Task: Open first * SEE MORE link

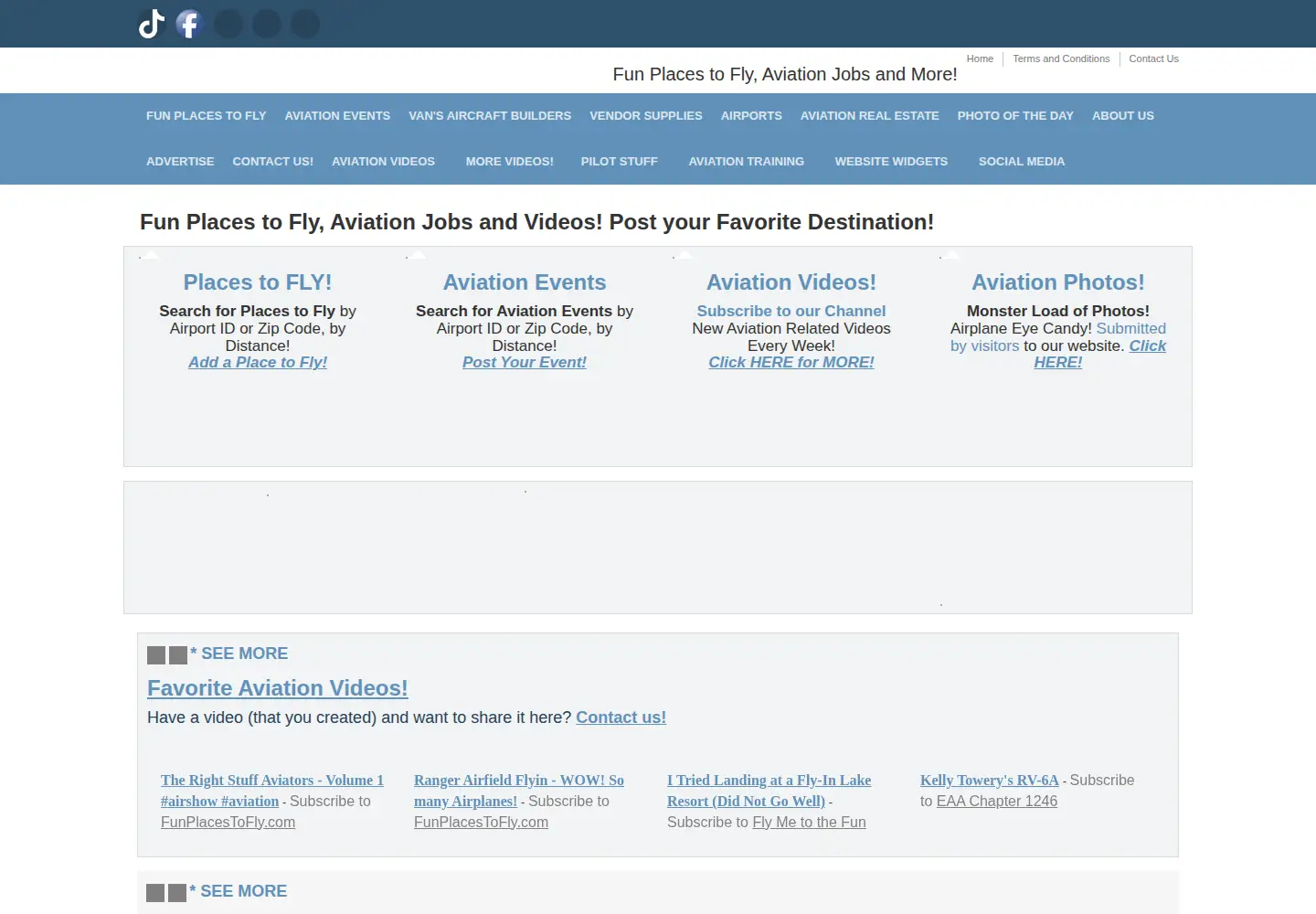Action: [x=239, y=654]
